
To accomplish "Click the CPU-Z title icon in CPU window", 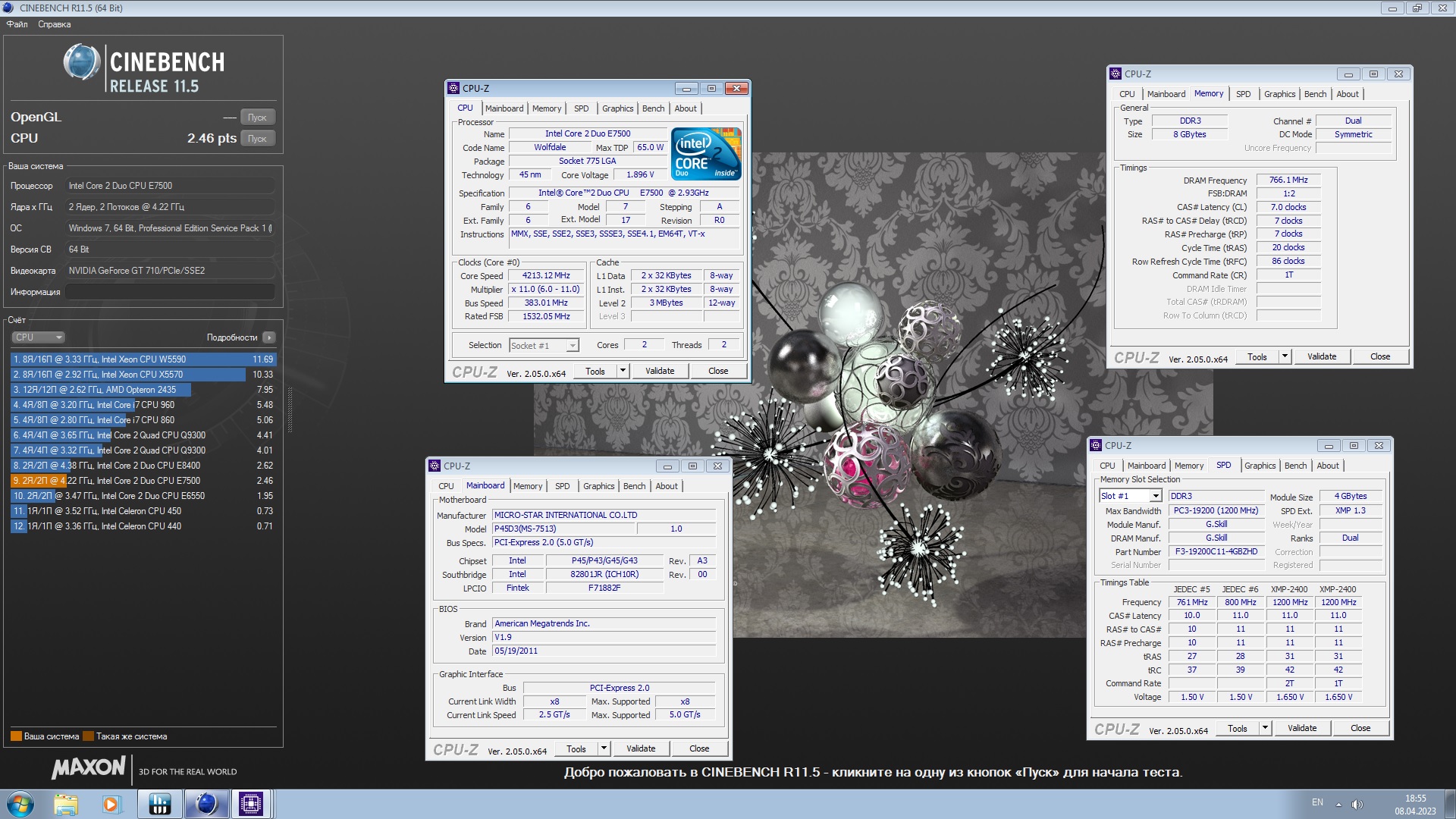I will tap(453, 88).
